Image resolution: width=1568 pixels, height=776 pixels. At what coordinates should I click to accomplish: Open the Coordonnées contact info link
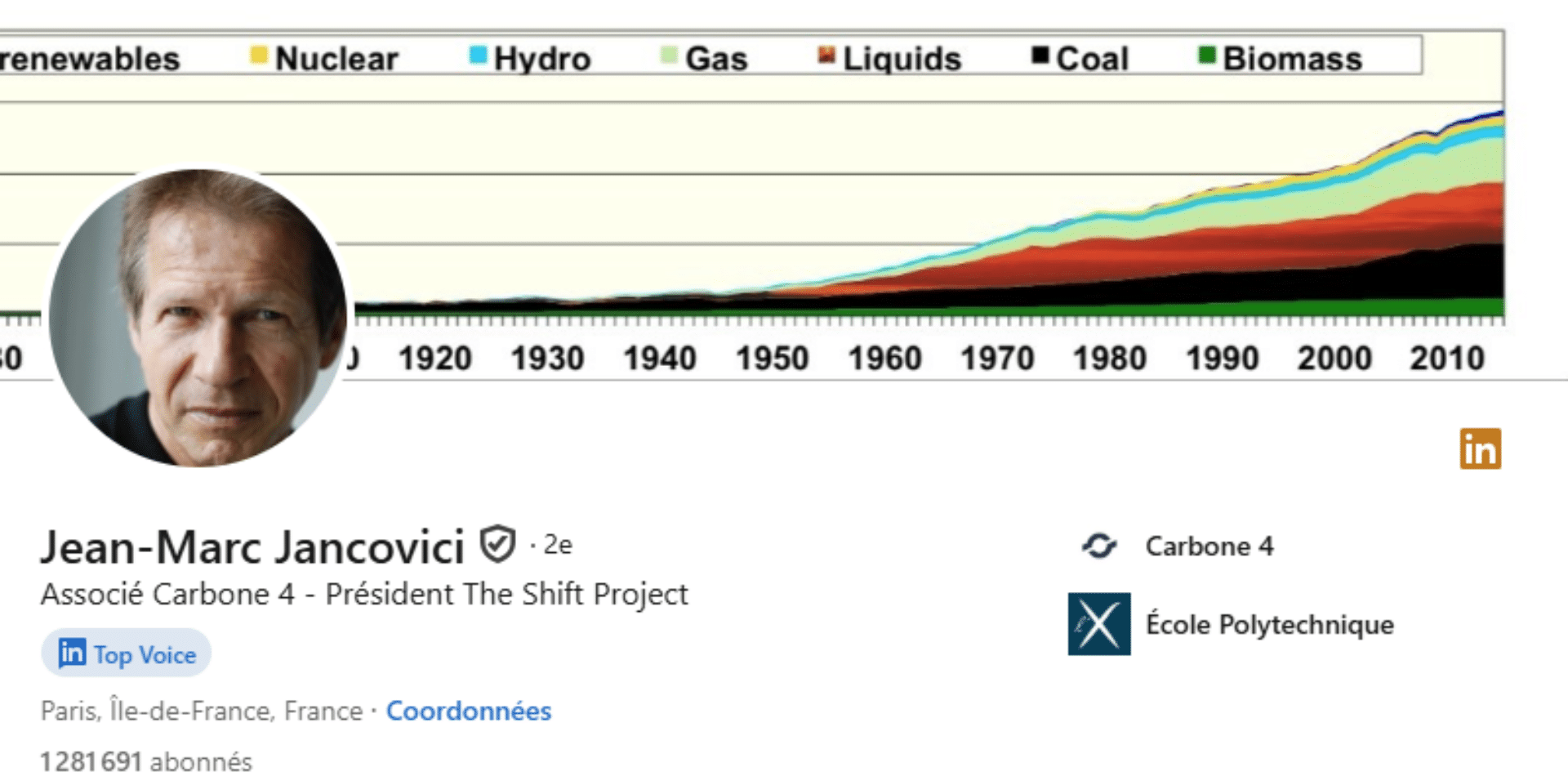469,711
